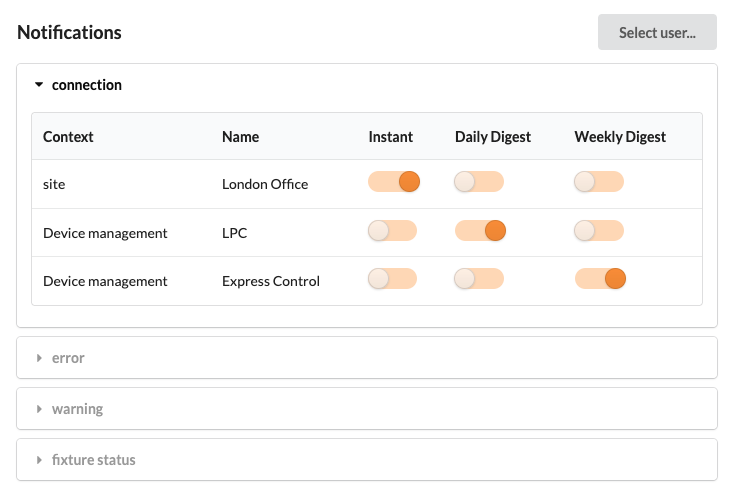Expand the warning section
The height and width of the screenshot is (494, 730).
[x=367, y=408]
